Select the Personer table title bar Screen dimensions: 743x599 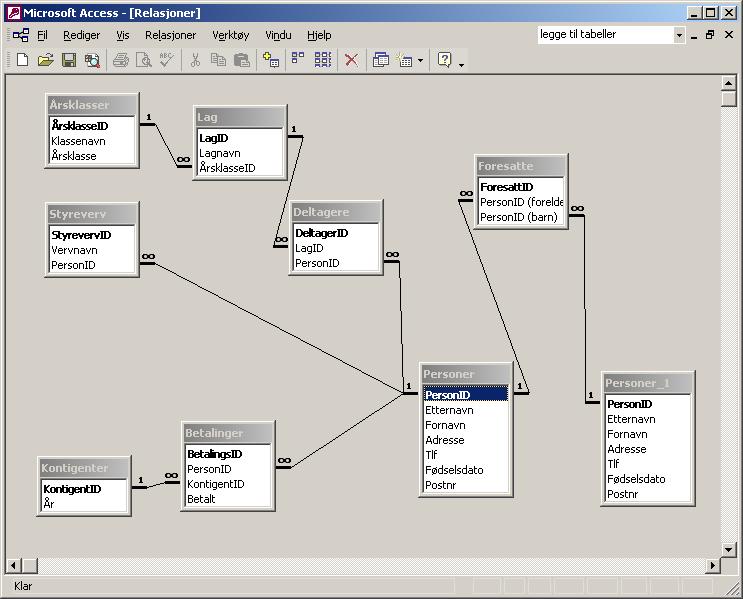tap(466, 374)
